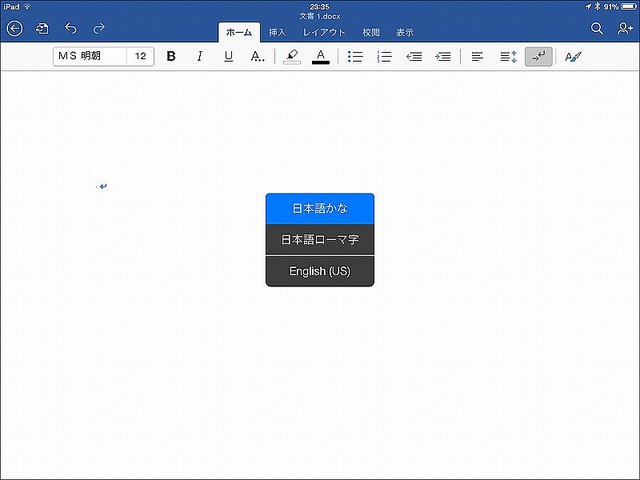The image size is (640, 480).
Task: Toggle italic formatting
Action: click(199, 57)
